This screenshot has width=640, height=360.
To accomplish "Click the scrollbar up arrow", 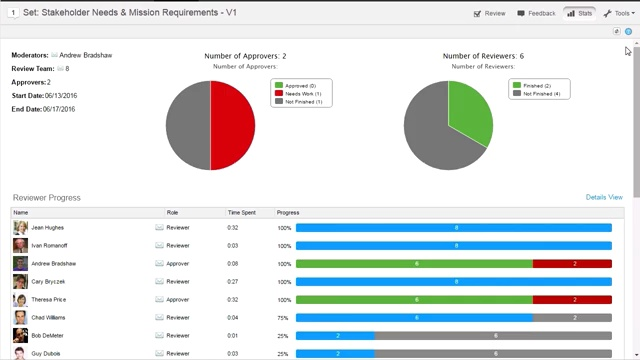I will (x=636, y=43).
